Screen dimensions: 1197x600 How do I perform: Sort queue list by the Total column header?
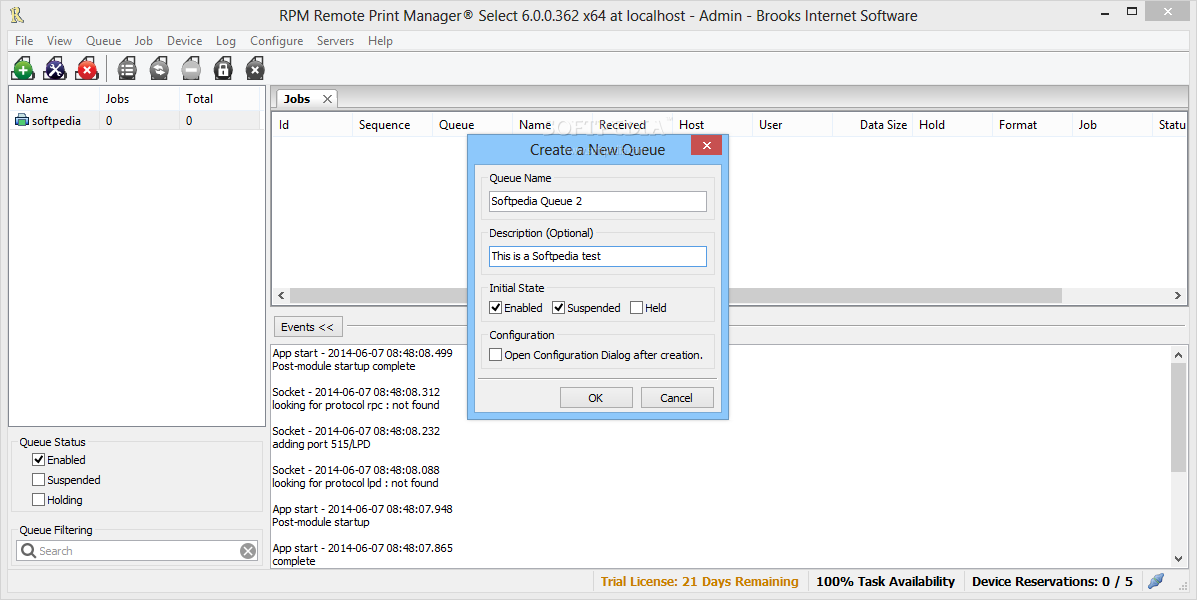220,98
